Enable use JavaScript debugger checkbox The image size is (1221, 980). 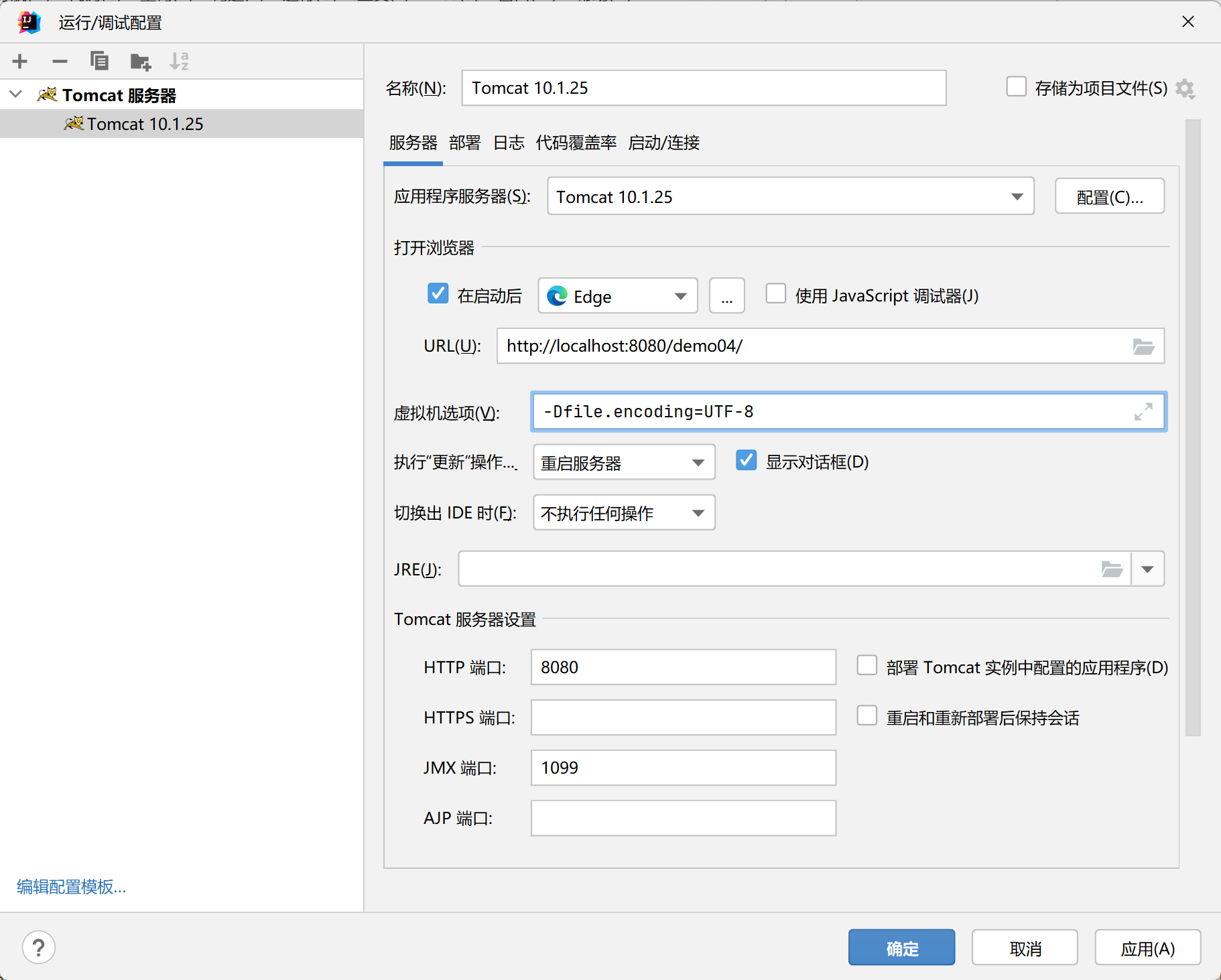click(x=776, y=293)
